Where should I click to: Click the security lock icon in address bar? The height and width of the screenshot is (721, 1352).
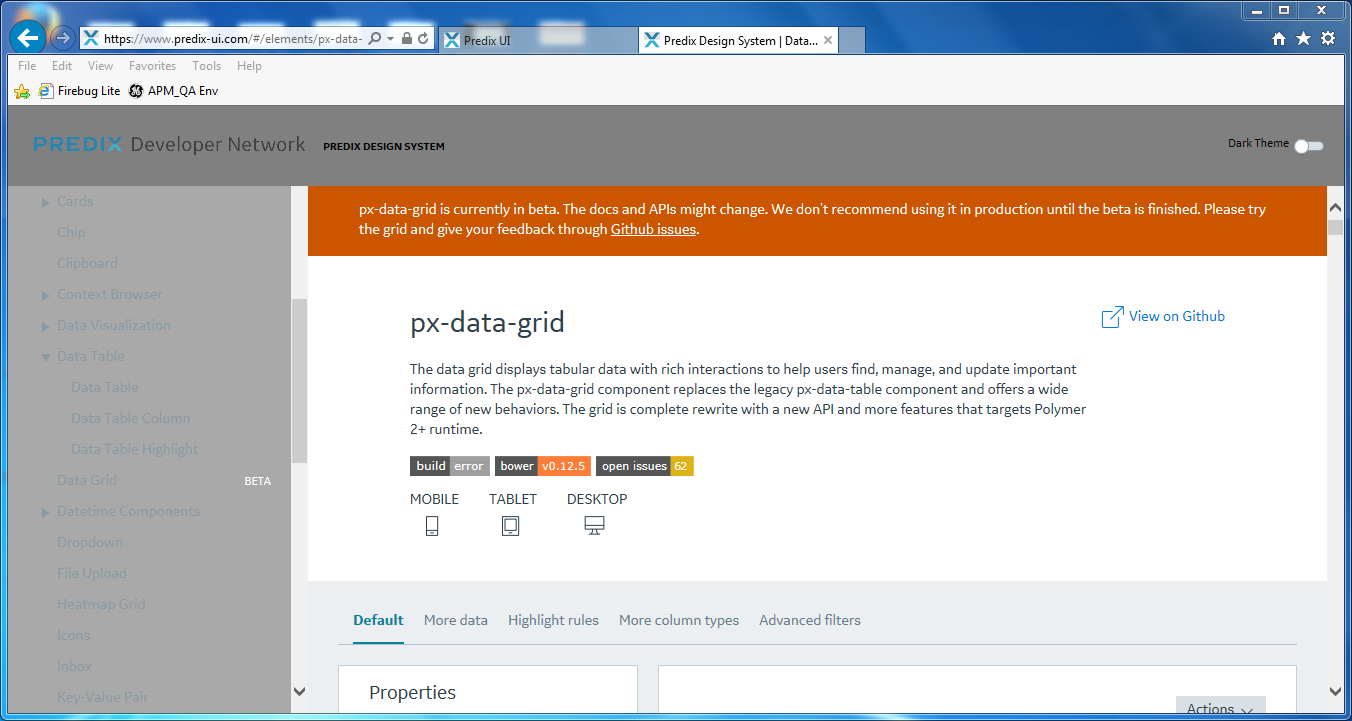point(407,39)
